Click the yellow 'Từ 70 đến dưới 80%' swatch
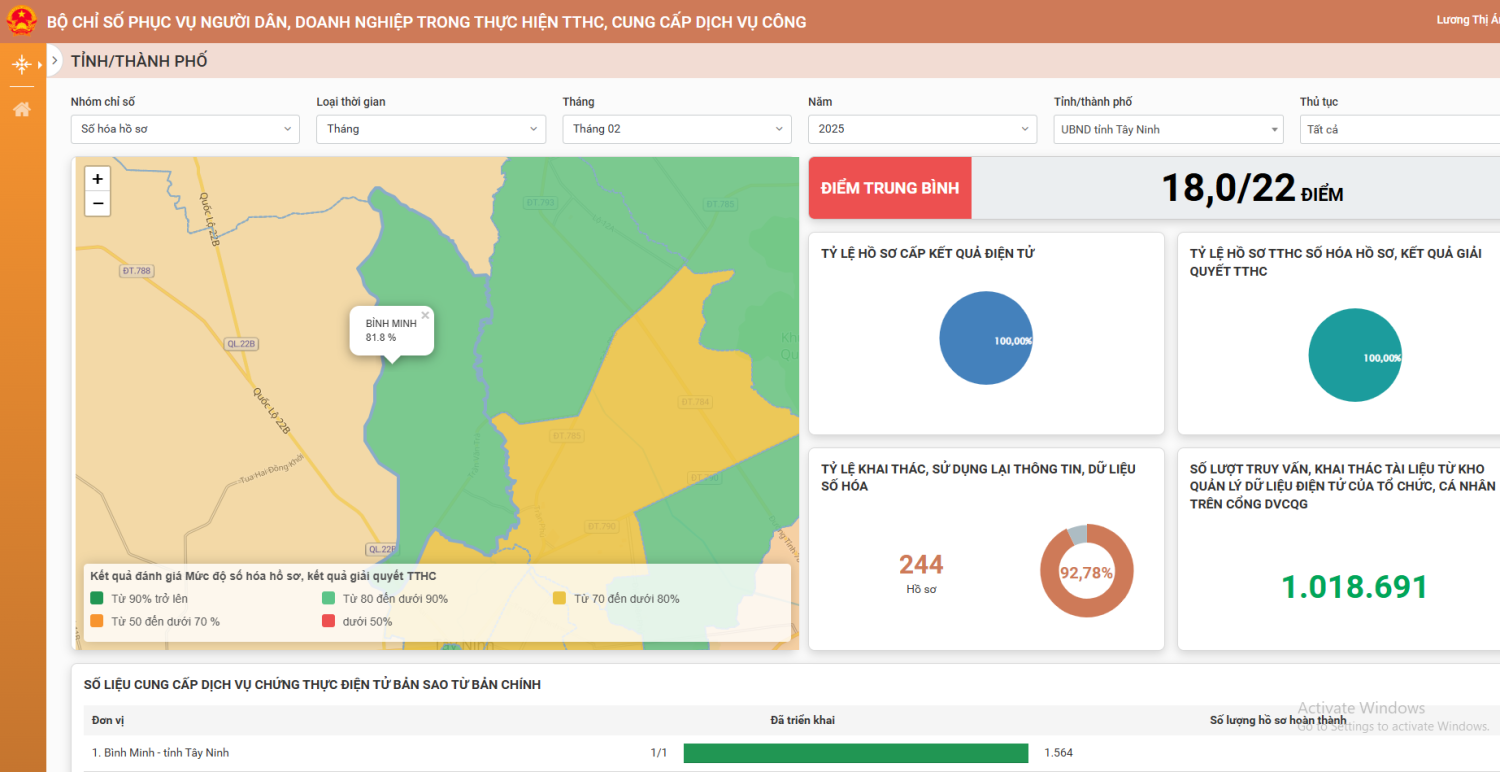Screen dimensions: 1500x772 (x=559, y=598)
